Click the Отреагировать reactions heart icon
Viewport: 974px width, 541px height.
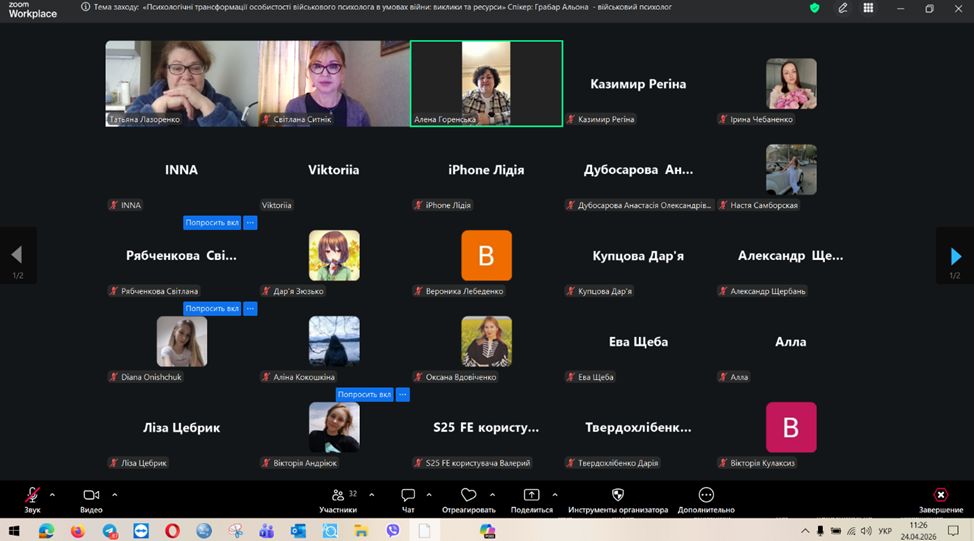click(468, 497)
